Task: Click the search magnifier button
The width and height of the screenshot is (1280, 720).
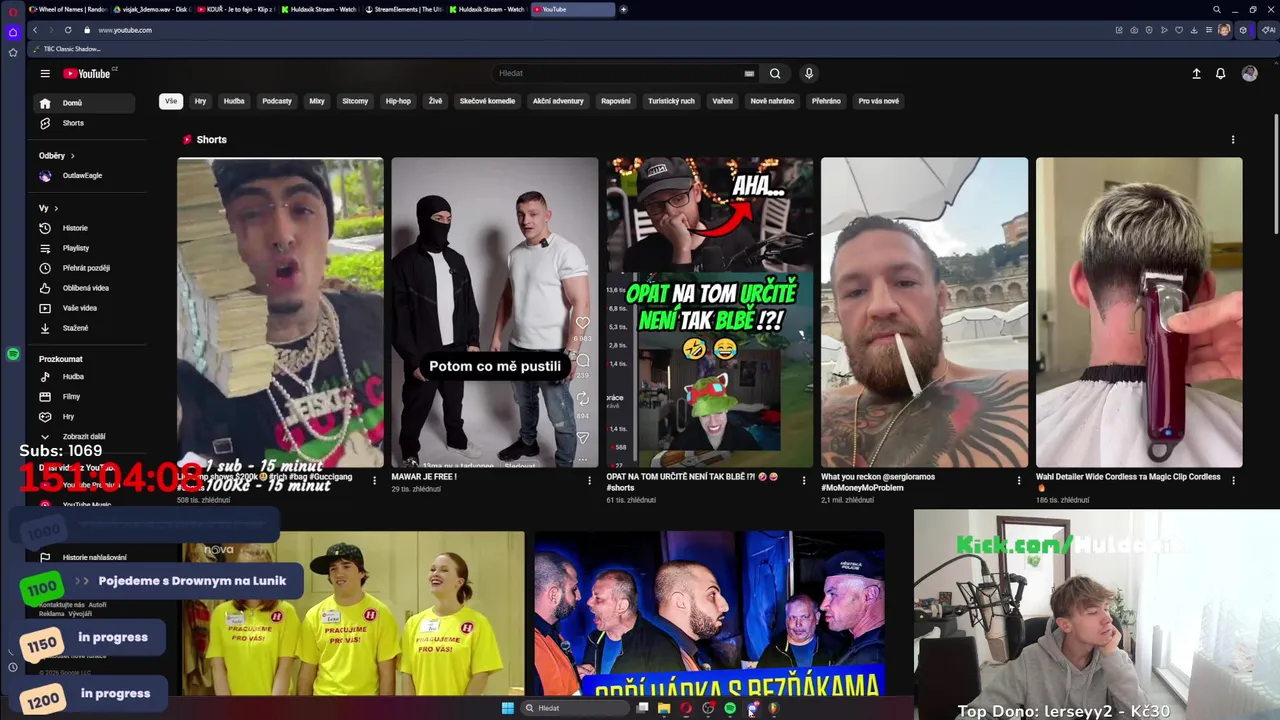Action: click(x=775, y=73)
